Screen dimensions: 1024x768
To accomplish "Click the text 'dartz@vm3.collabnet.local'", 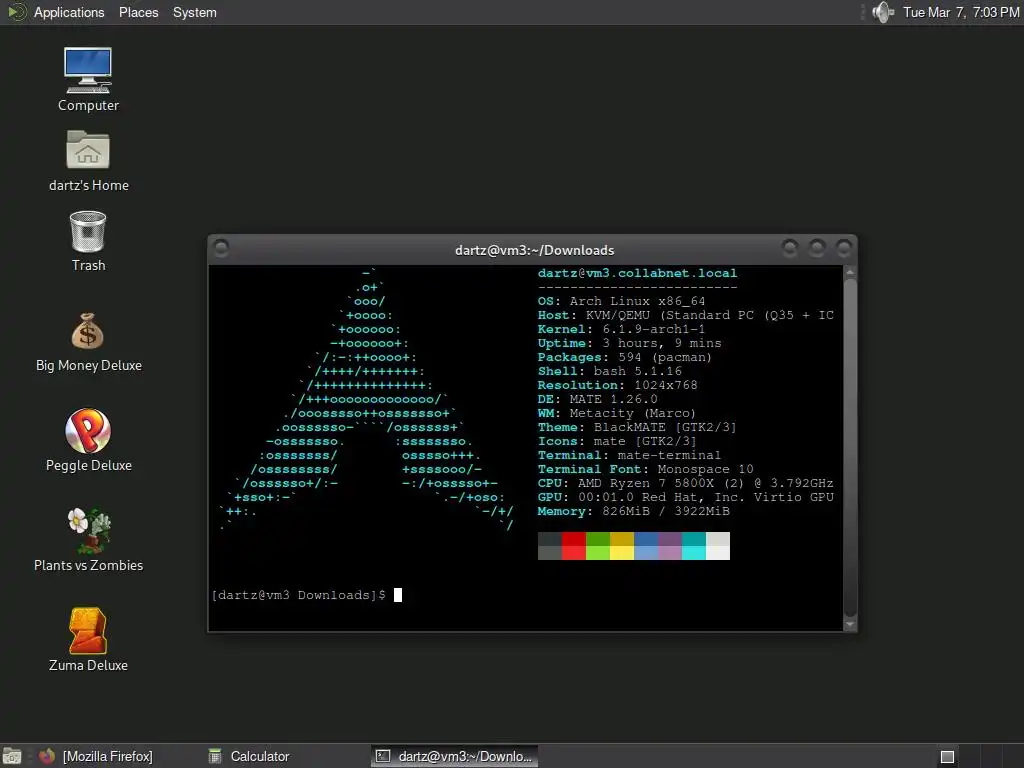I will [637, 273].
